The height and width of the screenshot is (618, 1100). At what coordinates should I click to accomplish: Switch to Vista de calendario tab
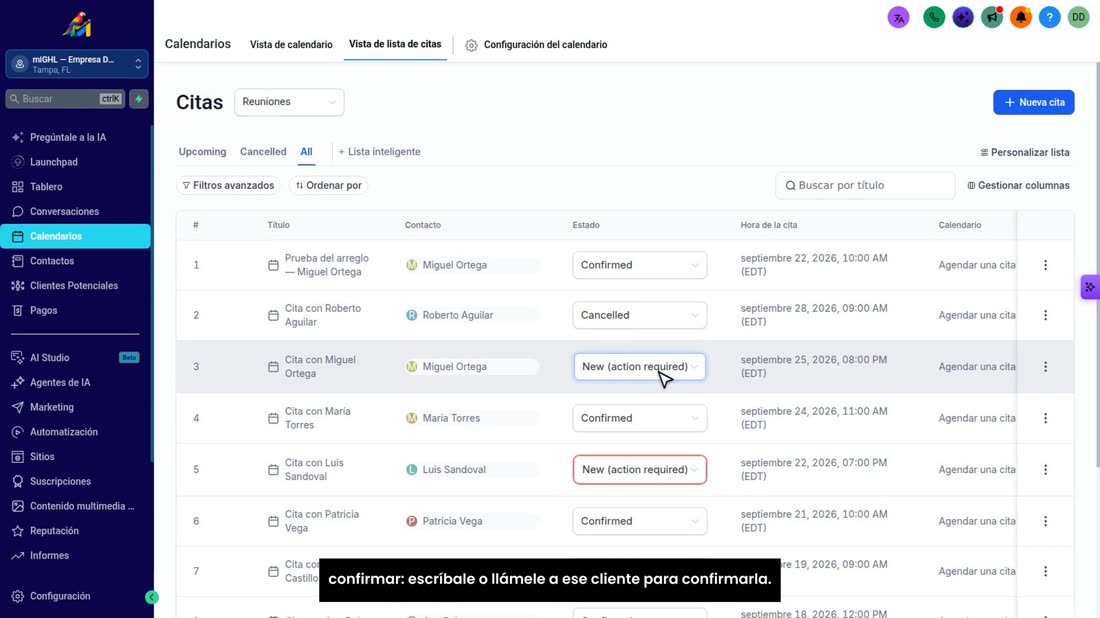tap(291, 44)
